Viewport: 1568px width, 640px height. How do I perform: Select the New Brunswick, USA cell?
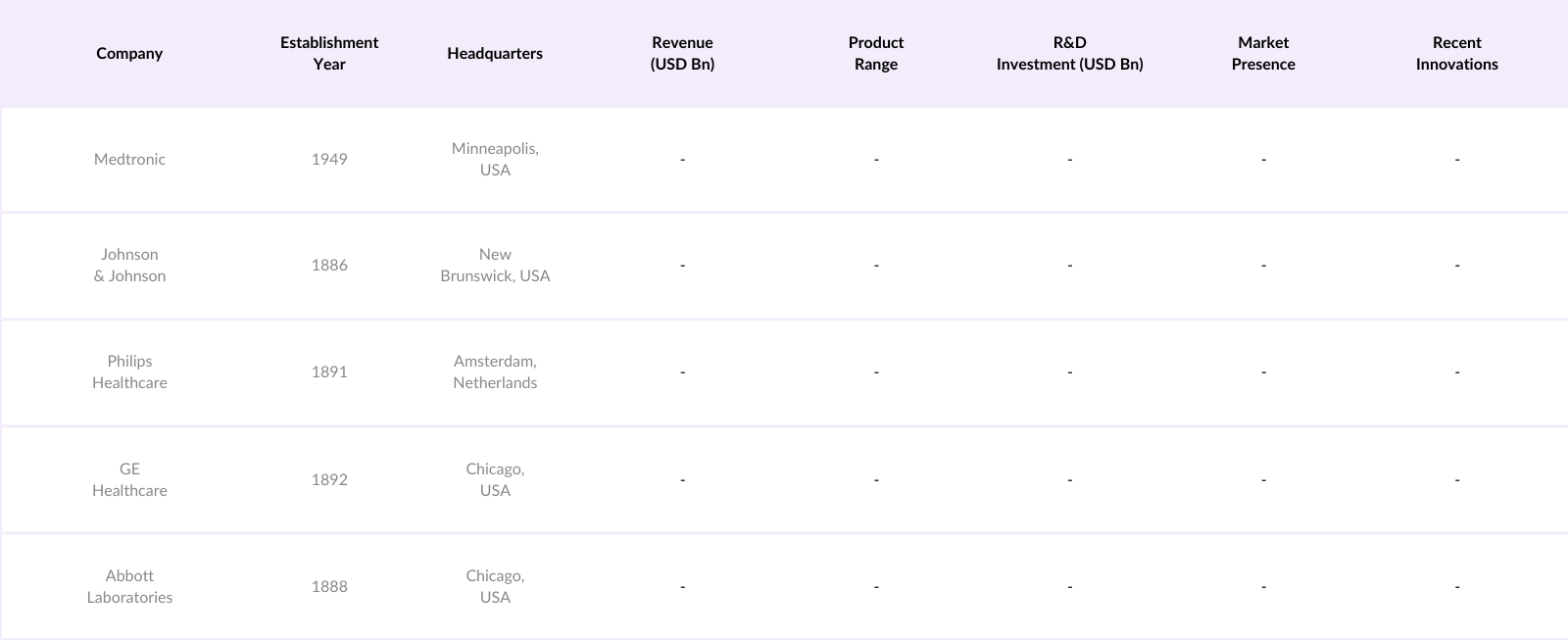tap(495, 265)
